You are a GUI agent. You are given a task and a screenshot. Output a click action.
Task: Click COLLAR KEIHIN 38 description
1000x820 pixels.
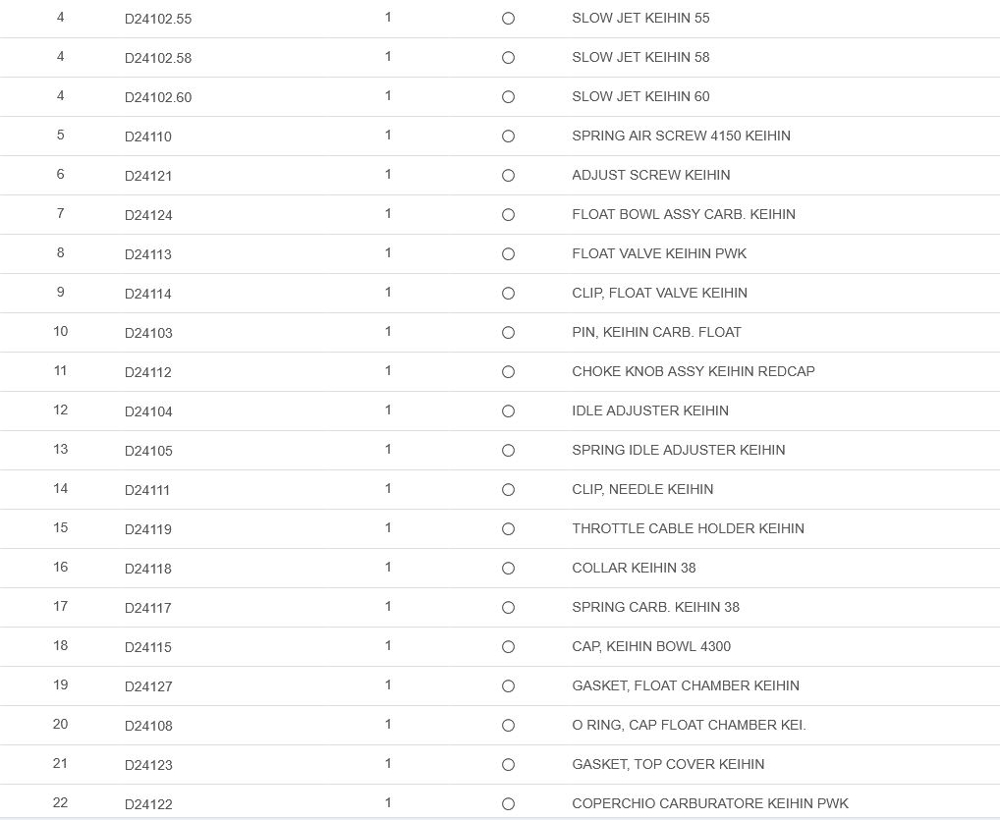pyautogui.click(x=633, y=568)
